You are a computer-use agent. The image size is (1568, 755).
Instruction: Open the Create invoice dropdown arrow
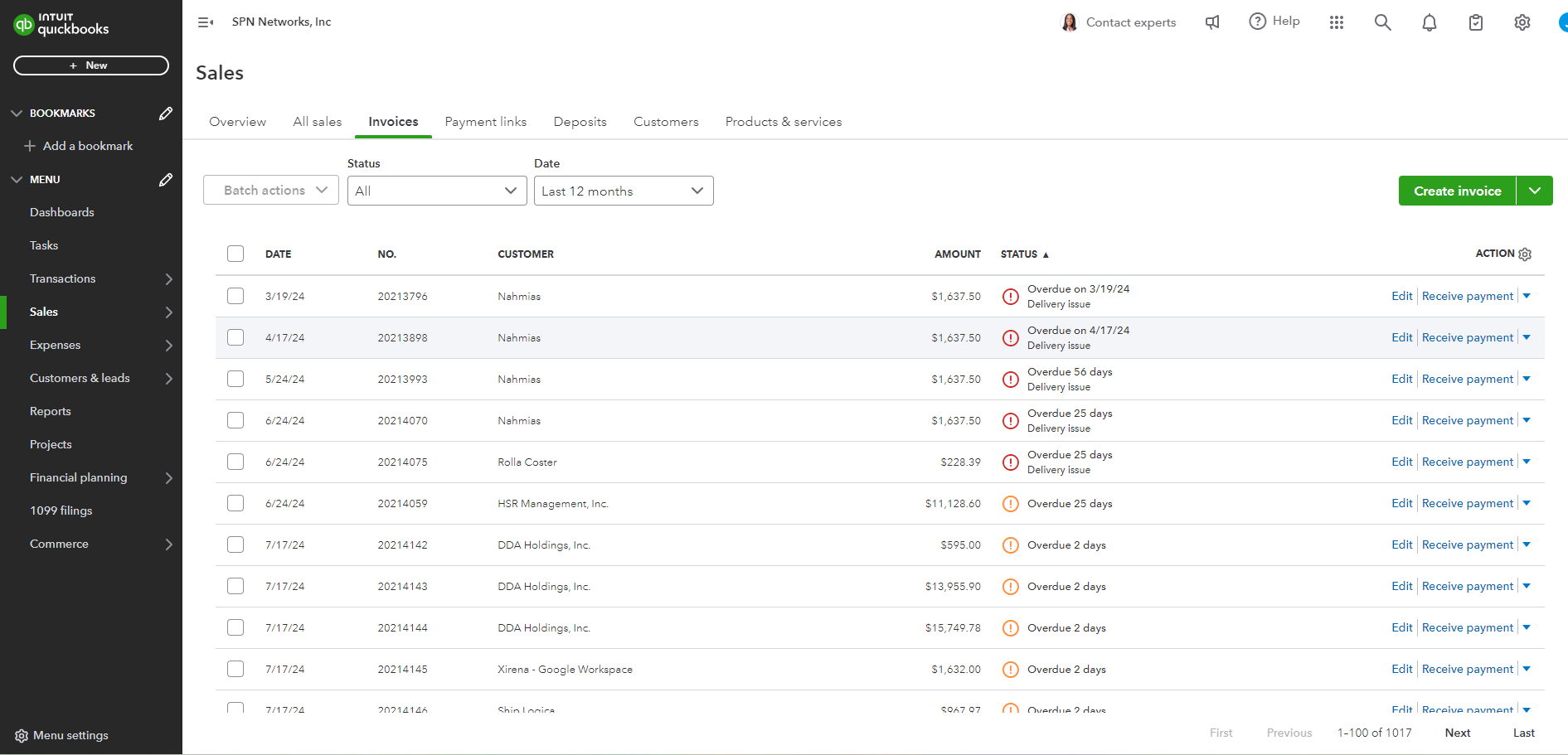click(1534, 191)
